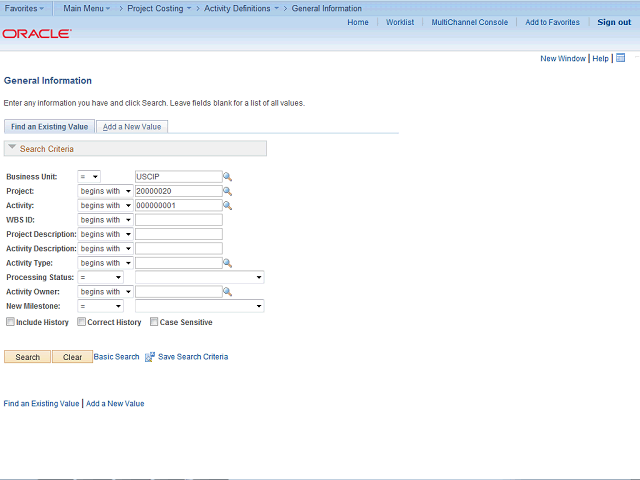The height and width of the screenshot is (480, 640).
Task: Click the customize page grid icon near Help
Action: pos(620,58)
